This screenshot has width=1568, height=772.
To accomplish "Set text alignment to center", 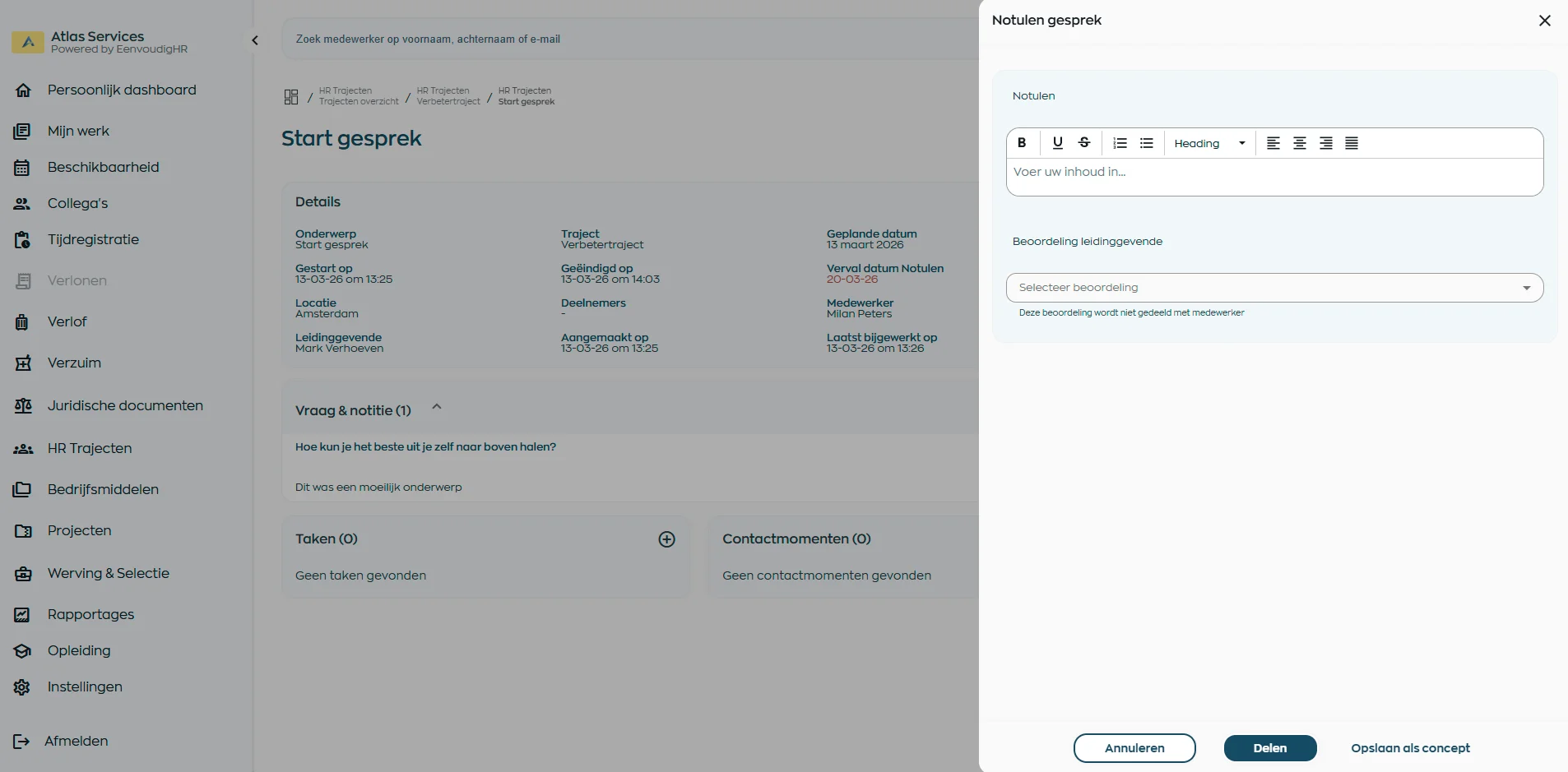I will [1298, 142].
